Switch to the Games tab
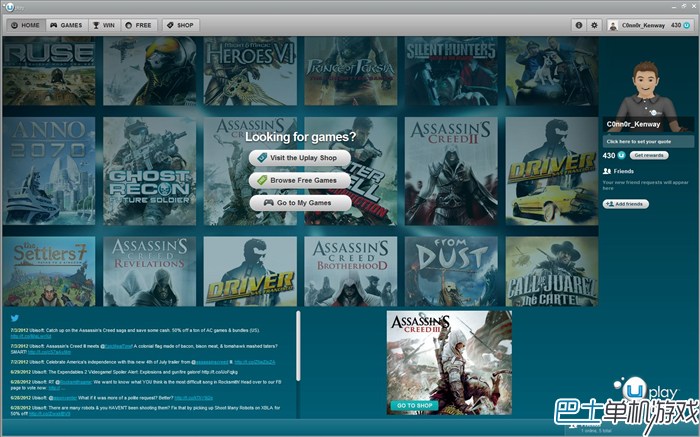The height and width of the screenshot is (437, 700). (66, 25)
